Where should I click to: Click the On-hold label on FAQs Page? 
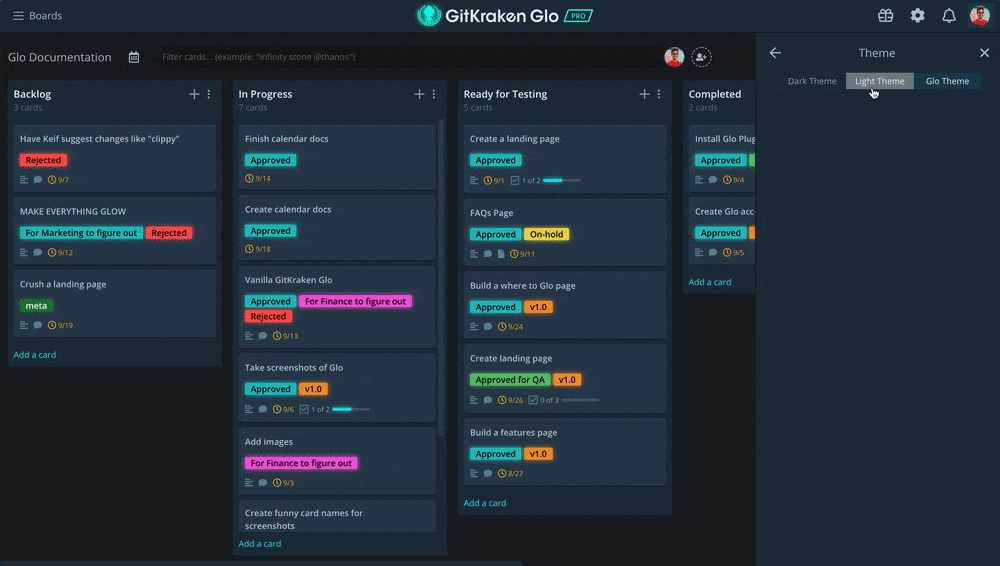coord(546,234)
